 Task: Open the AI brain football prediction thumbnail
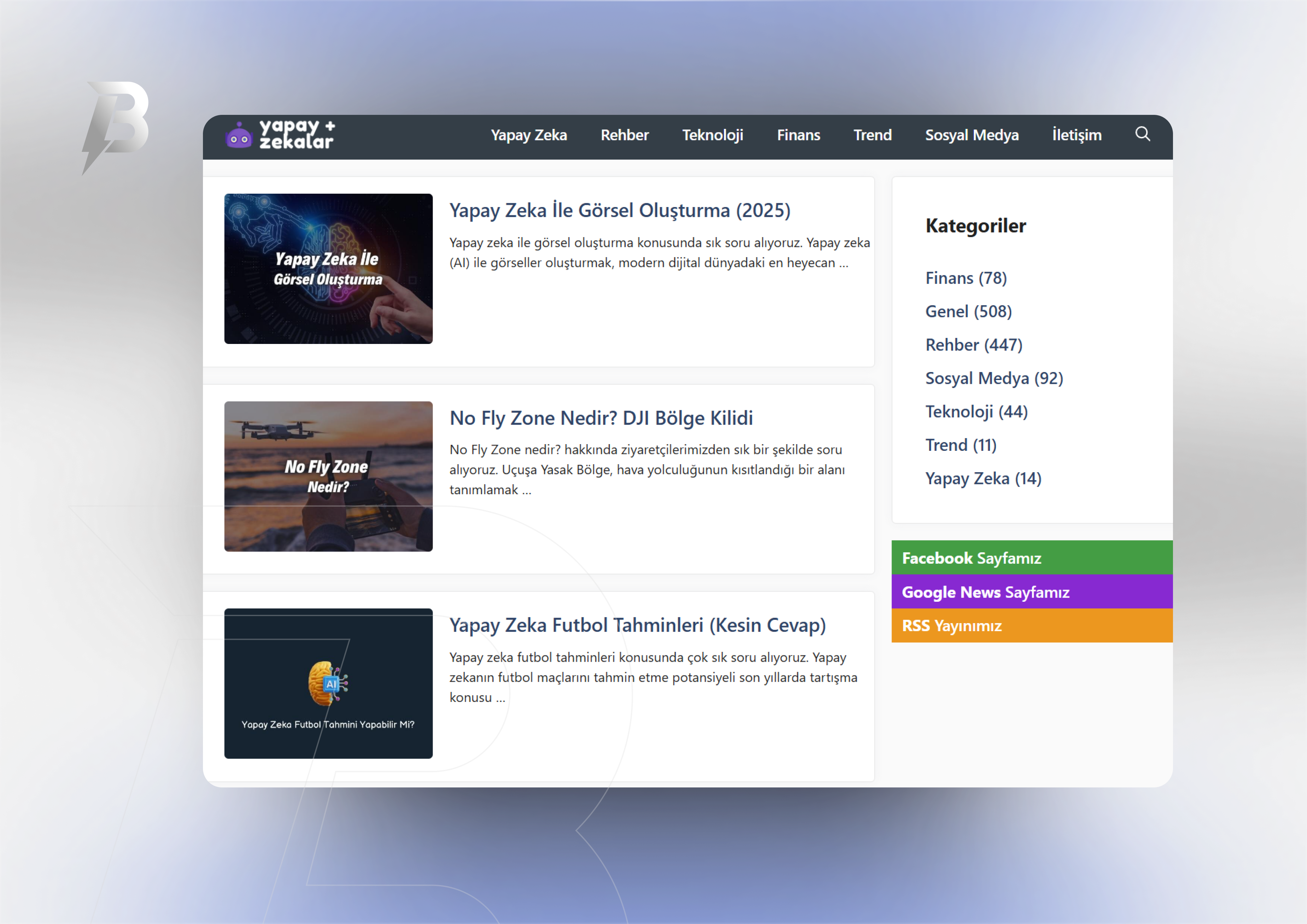(328, 683)
